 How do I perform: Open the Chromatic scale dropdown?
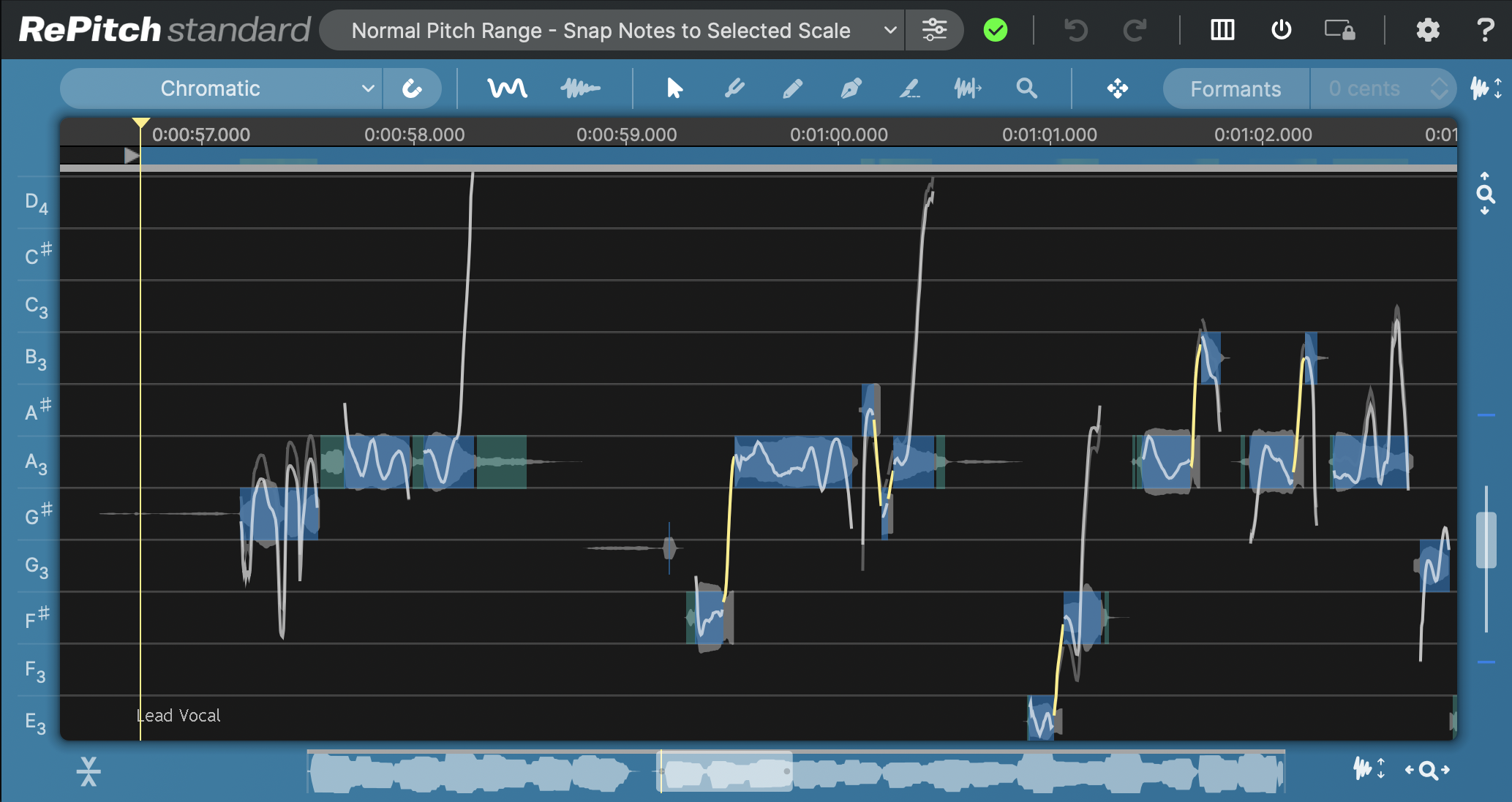click(221, 88)
